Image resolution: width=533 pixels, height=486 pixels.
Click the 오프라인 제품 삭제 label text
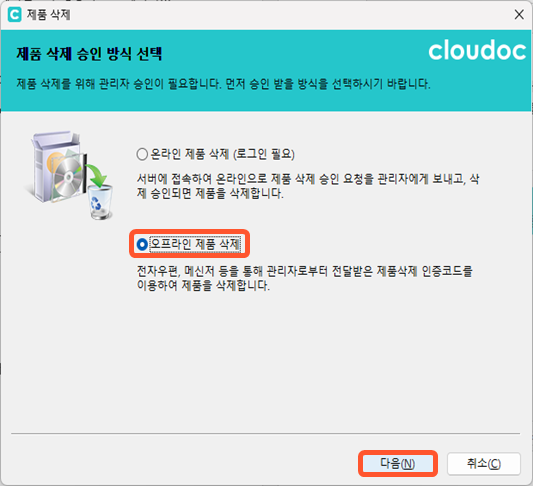click(x=195, y=244)
